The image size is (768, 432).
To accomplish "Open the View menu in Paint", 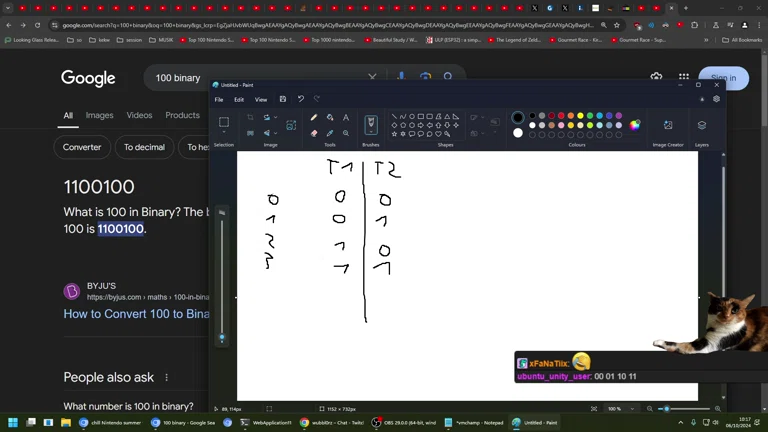I will (x=261, y=100).
